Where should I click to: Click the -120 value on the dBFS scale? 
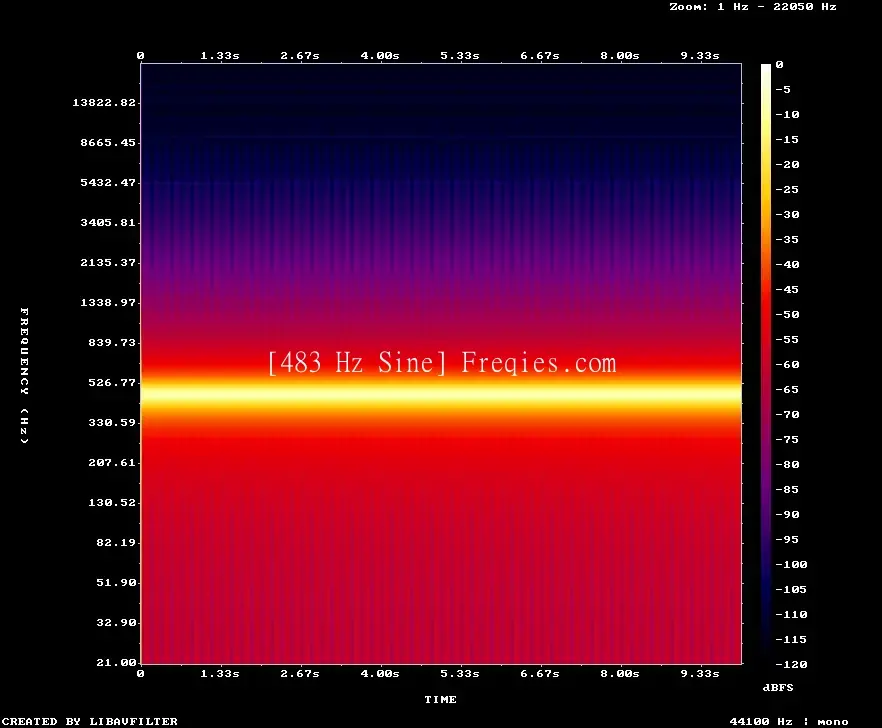(x=791, y=664)
